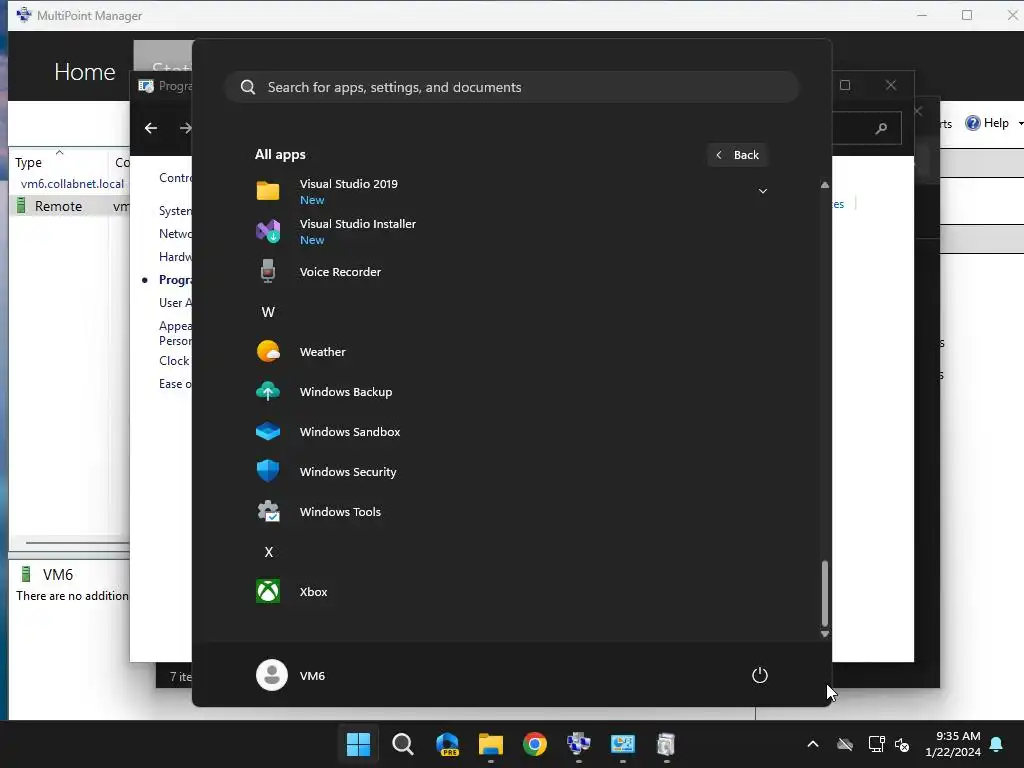The height and width of the screenshot is (768, 1024).
Task: Open the Weather app icon
Action: [x=268, y=351]
